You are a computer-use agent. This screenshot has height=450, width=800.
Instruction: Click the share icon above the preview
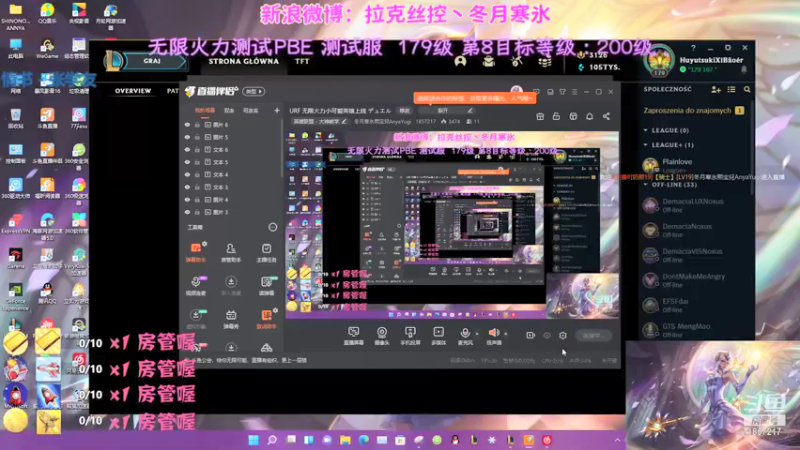(606, 116)
